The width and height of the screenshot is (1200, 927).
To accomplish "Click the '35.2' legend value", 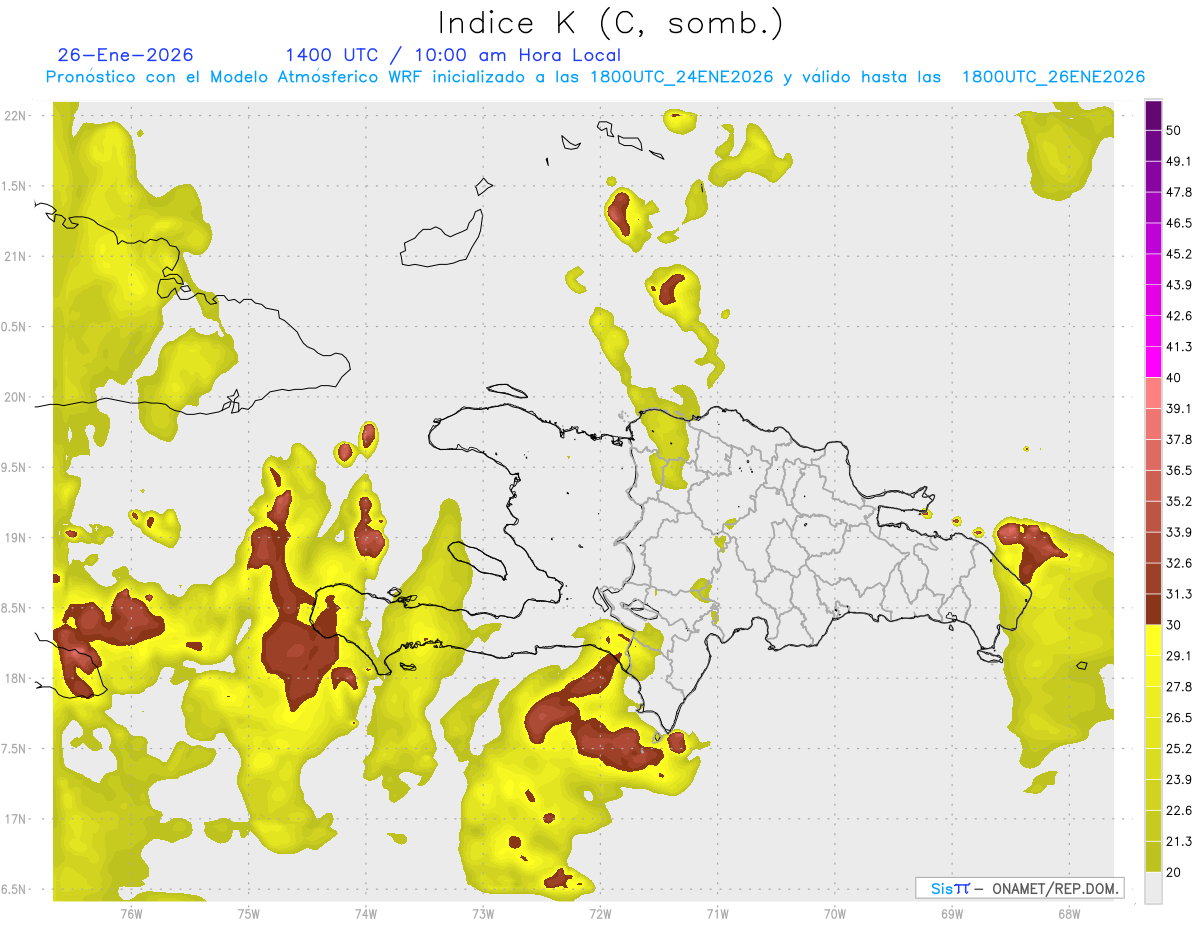I will [1178, 501].
